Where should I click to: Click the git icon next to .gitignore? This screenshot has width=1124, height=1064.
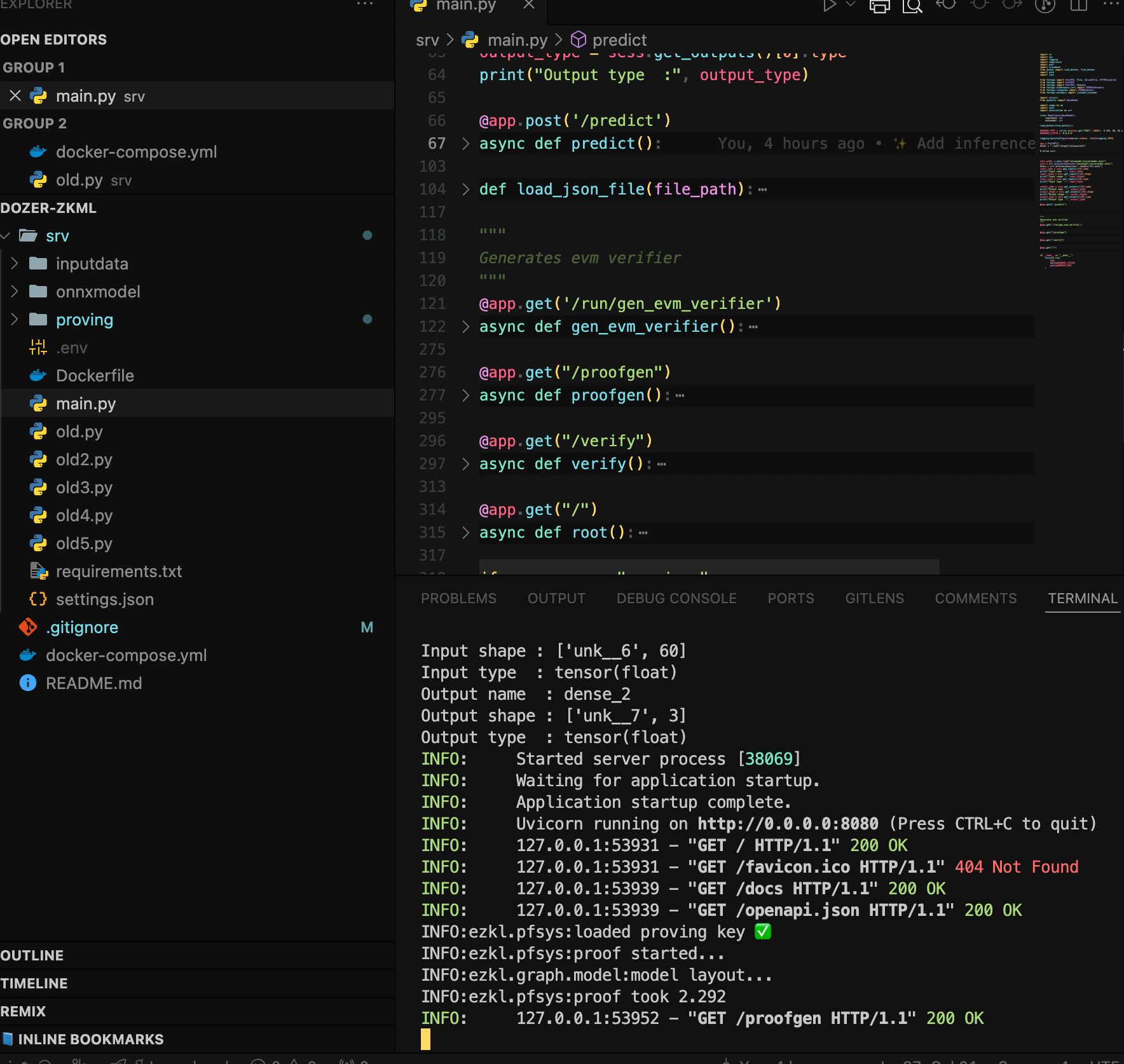point(28,627)
